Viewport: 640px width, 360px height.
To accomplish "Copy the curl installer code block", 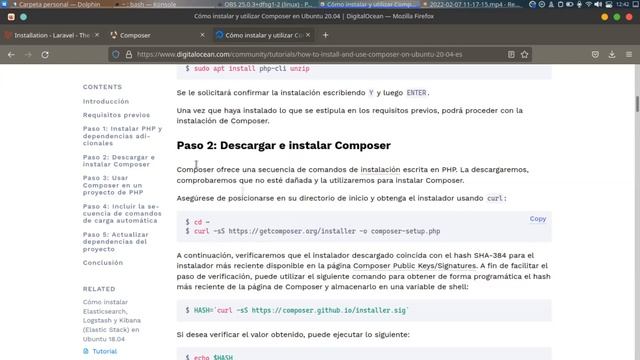I will [x=538, y=219].
